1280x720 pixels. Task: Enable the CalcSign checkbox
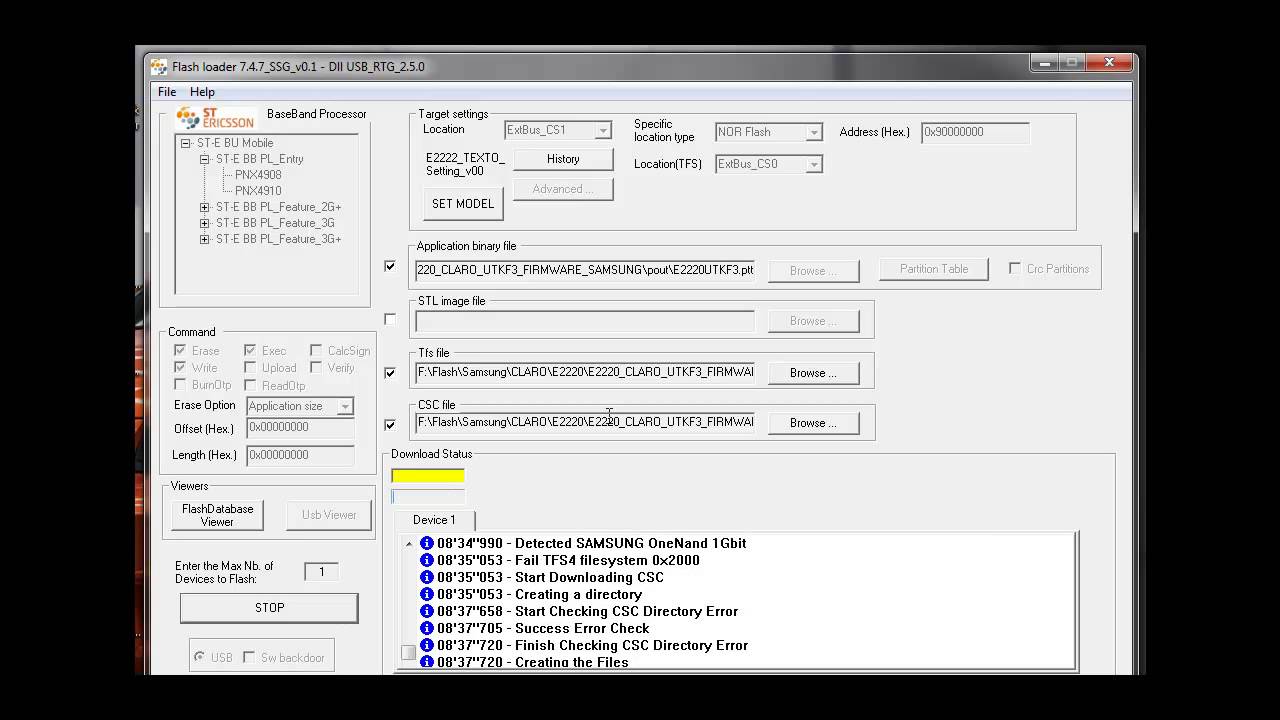coord(316,350)
